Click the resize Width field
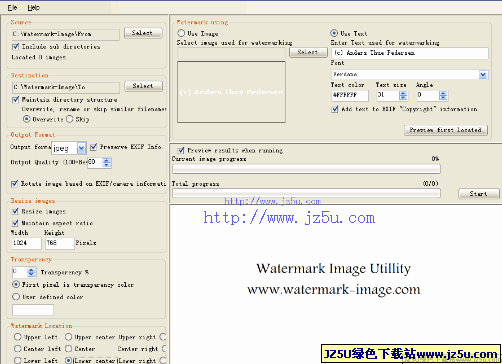Screen dimensions: 502x364 click(27, 243)
